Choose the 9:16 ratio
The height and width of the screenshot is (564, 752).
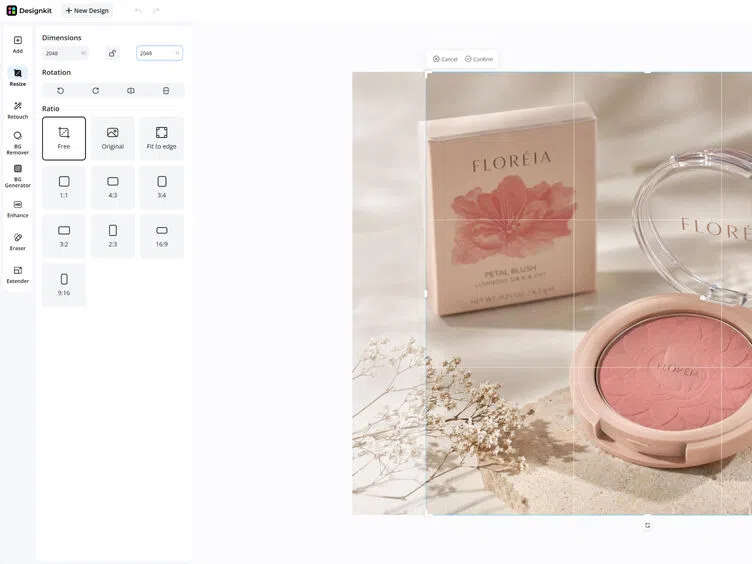(64, 285)
